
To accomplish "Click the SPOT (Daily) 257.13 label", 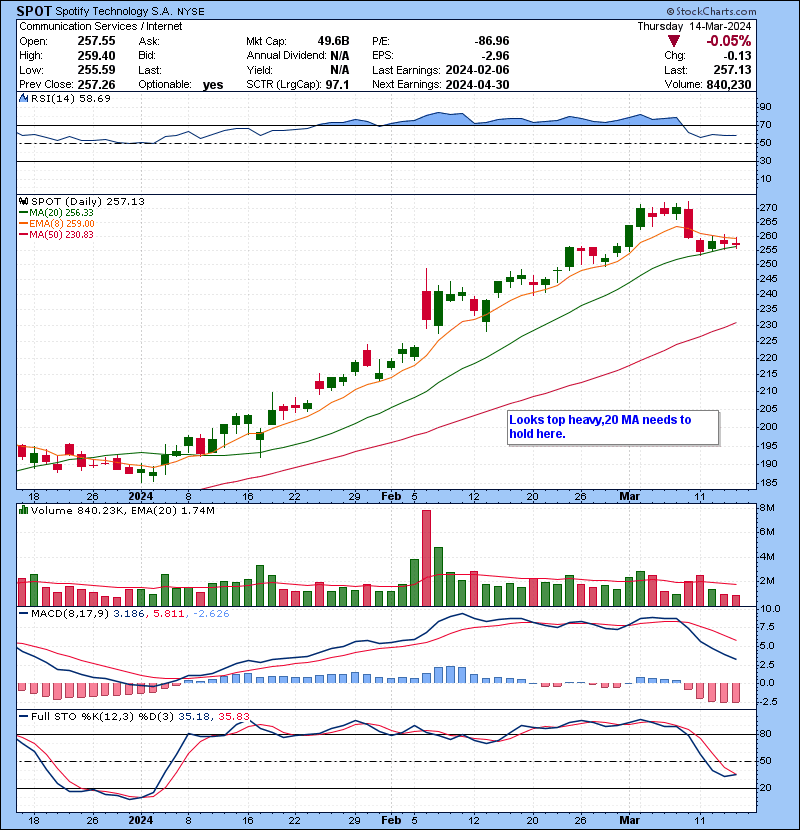I will pos(88,201).
